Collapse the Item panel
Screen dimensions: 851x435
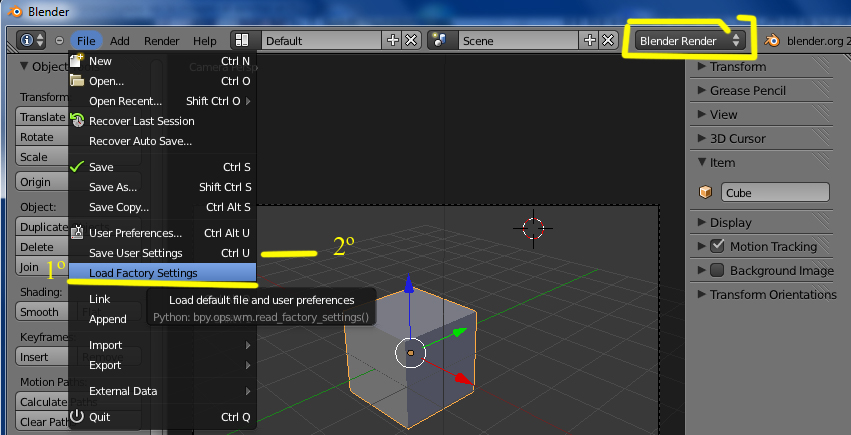tap(701, 162)
